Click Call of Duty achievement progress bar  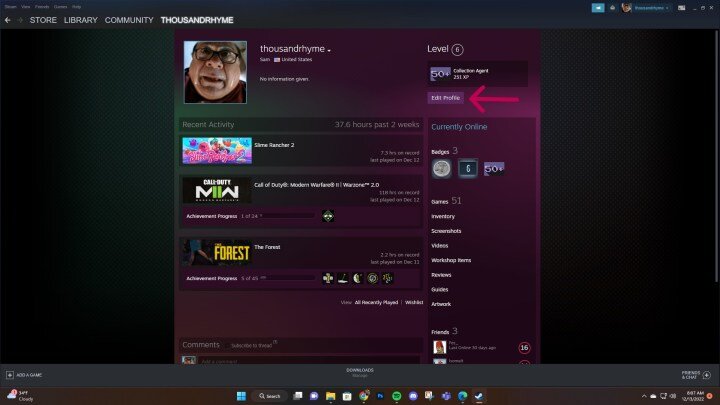pos(287,216)
